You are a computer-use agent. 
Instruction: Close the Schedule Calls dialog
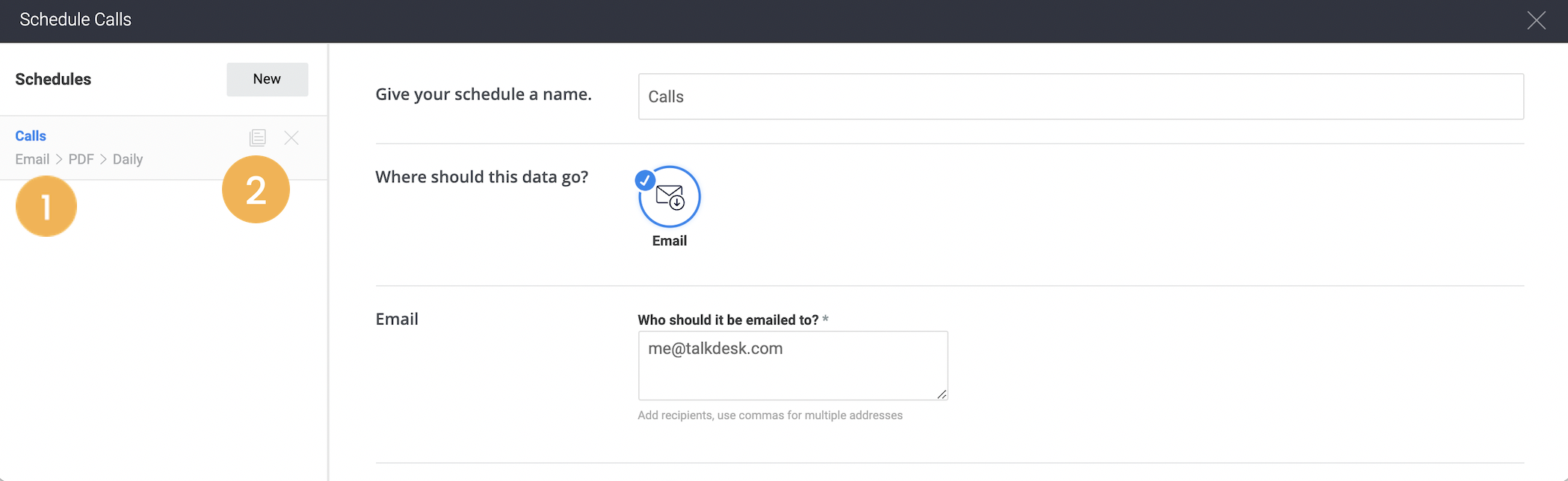click(x=1537, y=20)
